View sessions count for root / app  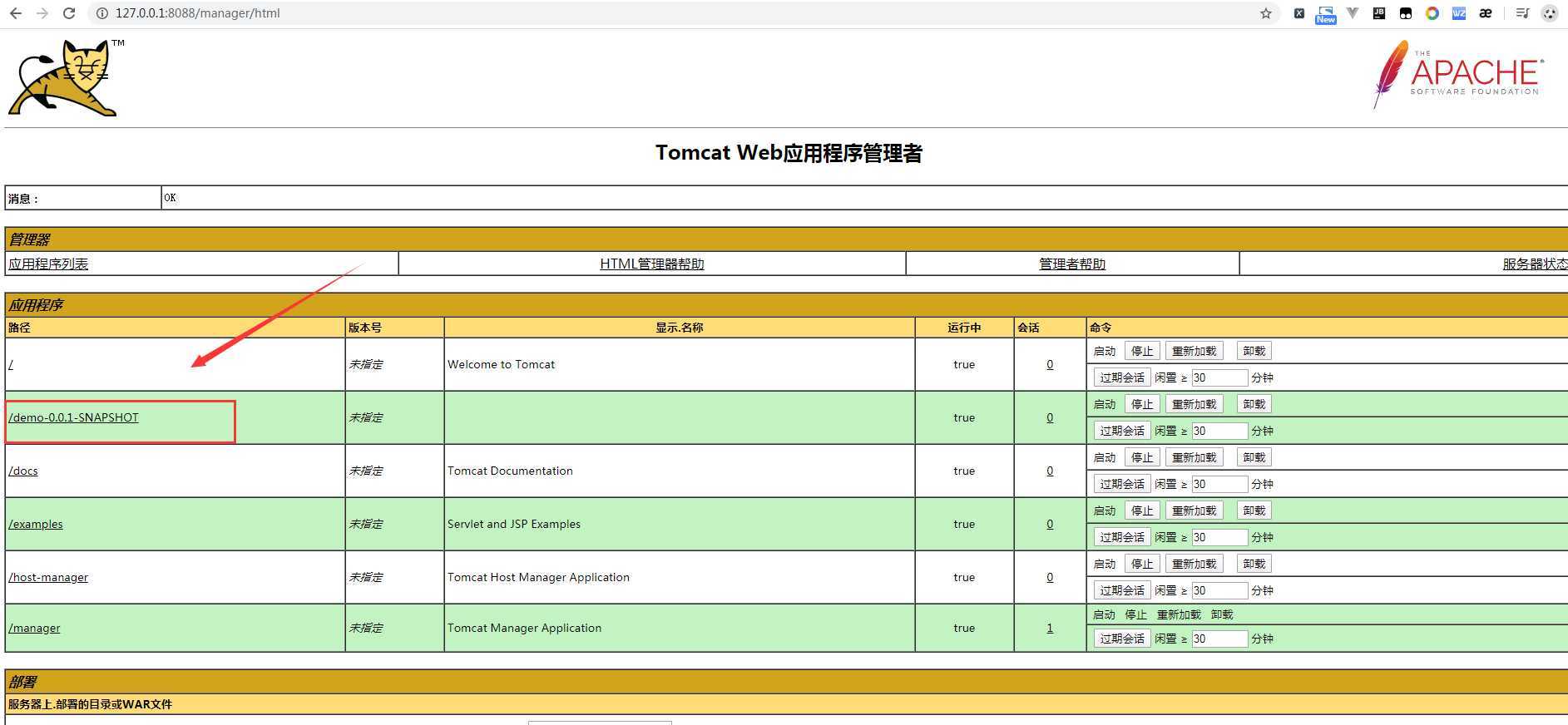point(1050,364)
